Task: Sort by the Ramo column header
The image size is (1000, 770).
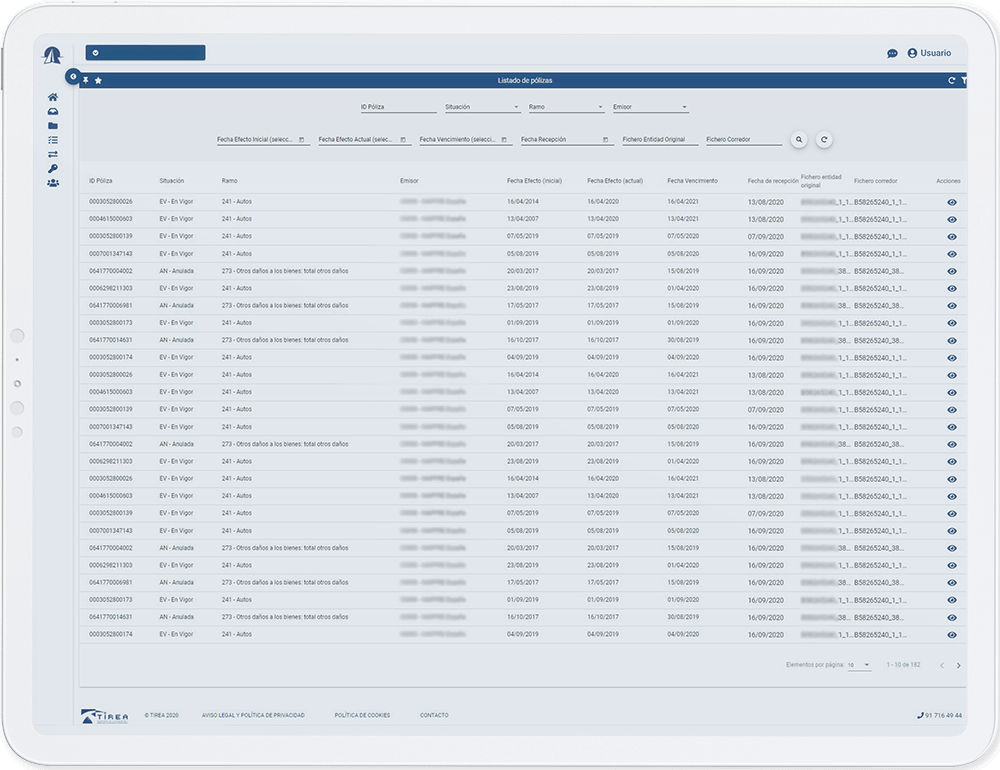Action: point(229,181)
